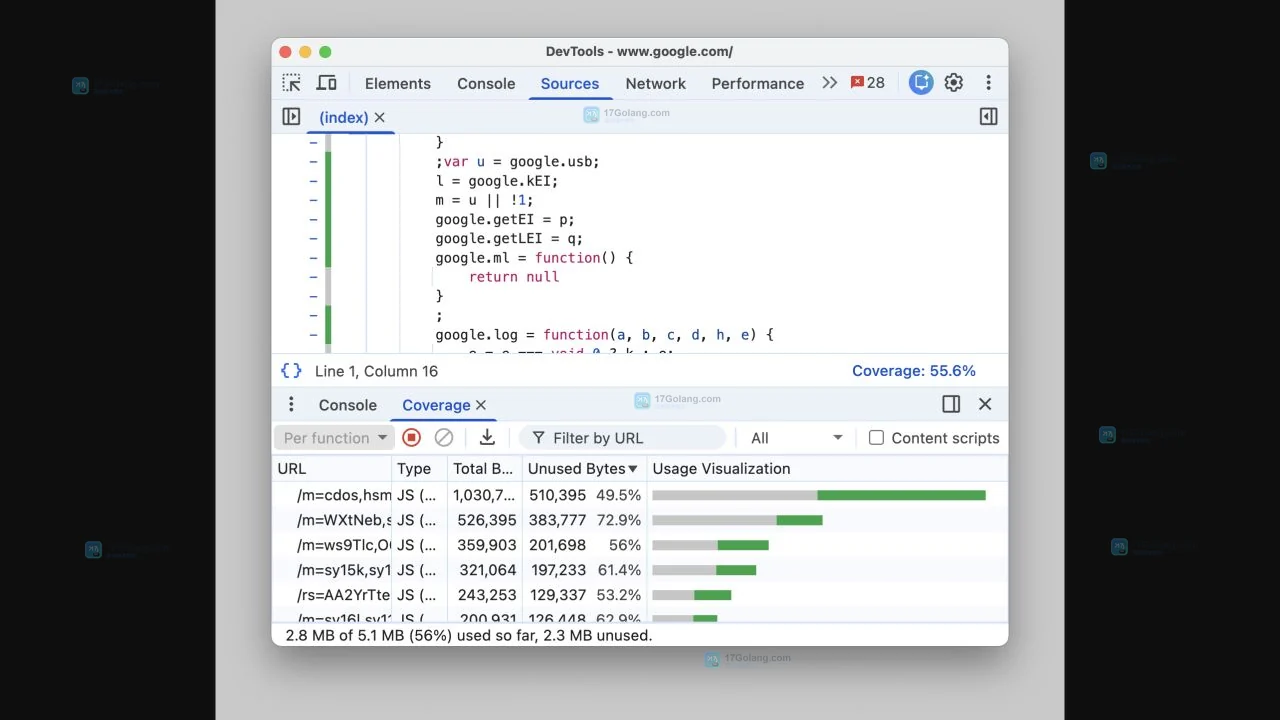The height and width of the screenshot is (720, 1280).
Task: Sort by Total Bytes column header
Action: (x=485, y=468)
